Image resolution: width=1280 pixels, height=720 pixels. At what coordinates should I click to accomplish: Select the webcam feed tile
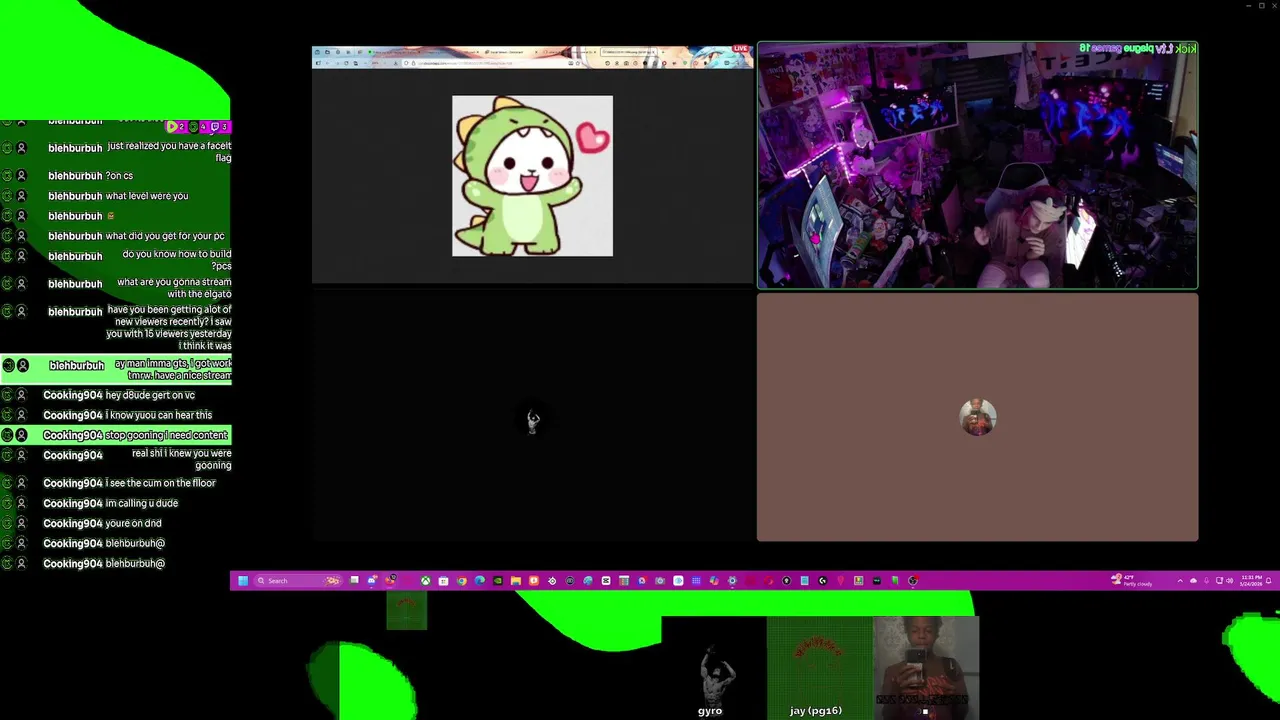pos(977,165)
